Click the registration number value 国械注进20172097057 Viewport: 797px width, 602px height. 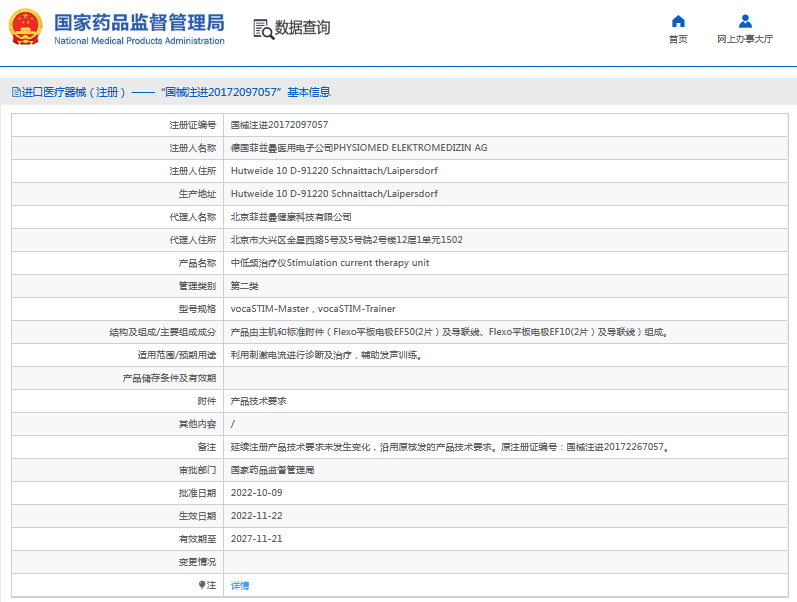(x=279, y=125)
